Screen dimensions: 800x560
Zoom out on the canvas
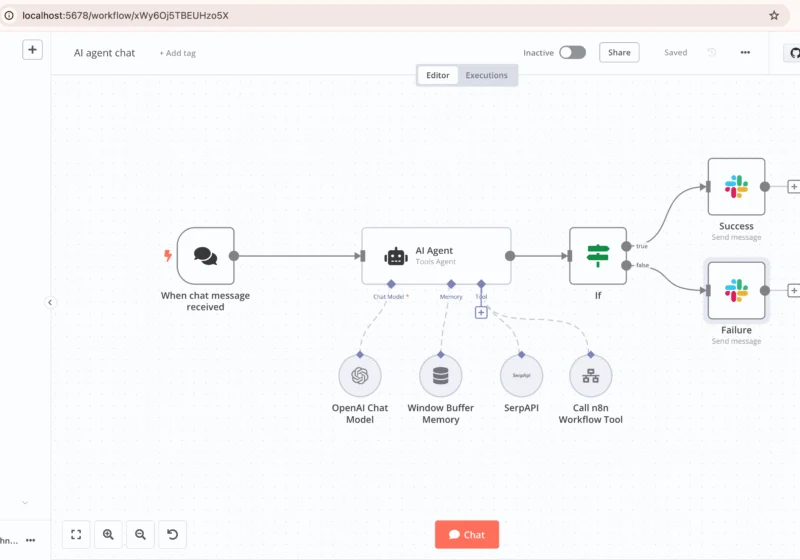click(140, 534)
